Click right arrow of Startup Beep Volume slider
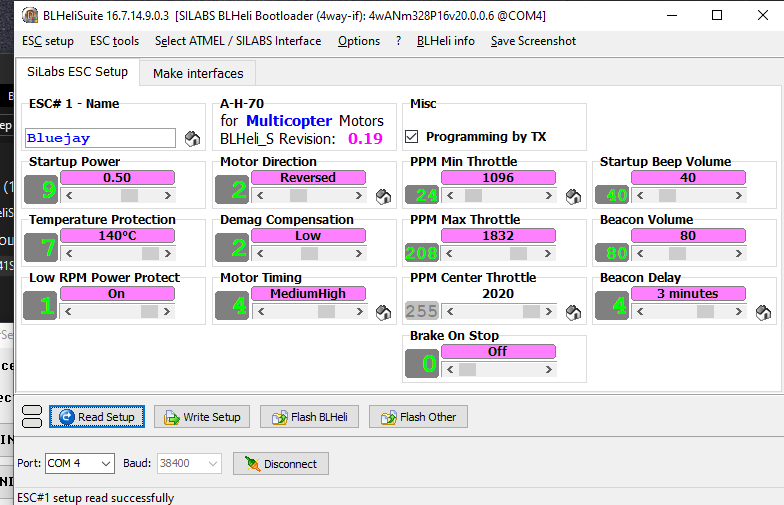784x505 pixels. pos(739,196)
